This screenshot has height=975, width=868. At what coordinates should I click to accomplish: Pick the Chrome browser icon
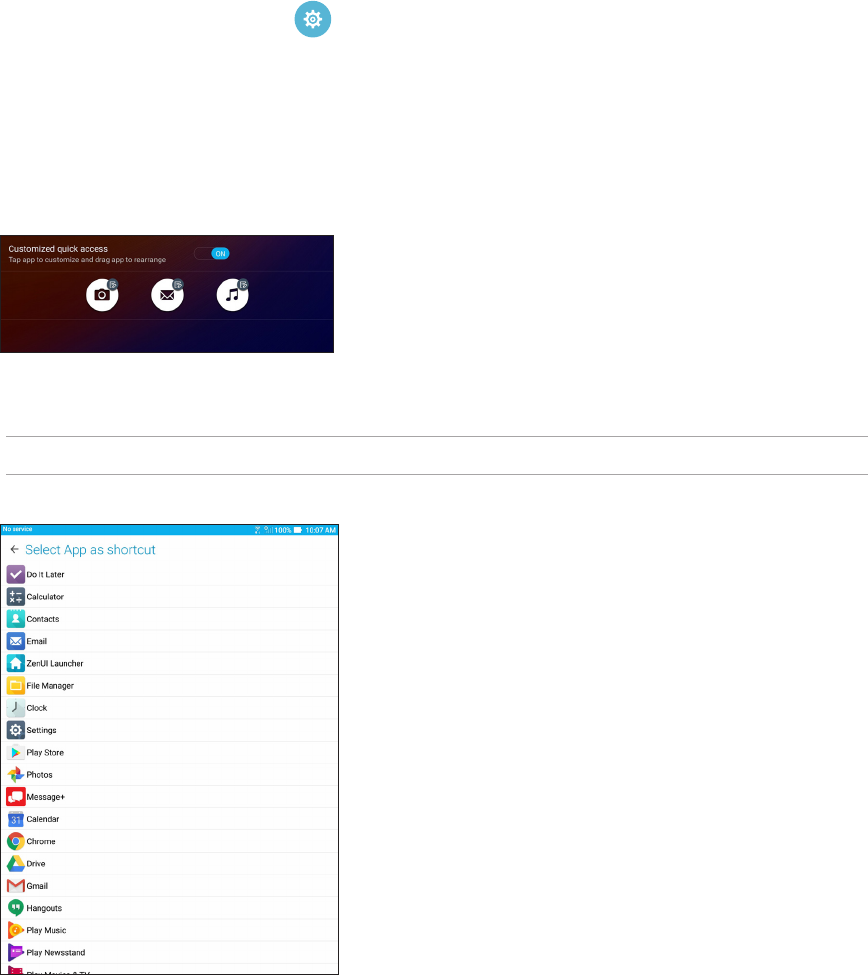point(16,841)
